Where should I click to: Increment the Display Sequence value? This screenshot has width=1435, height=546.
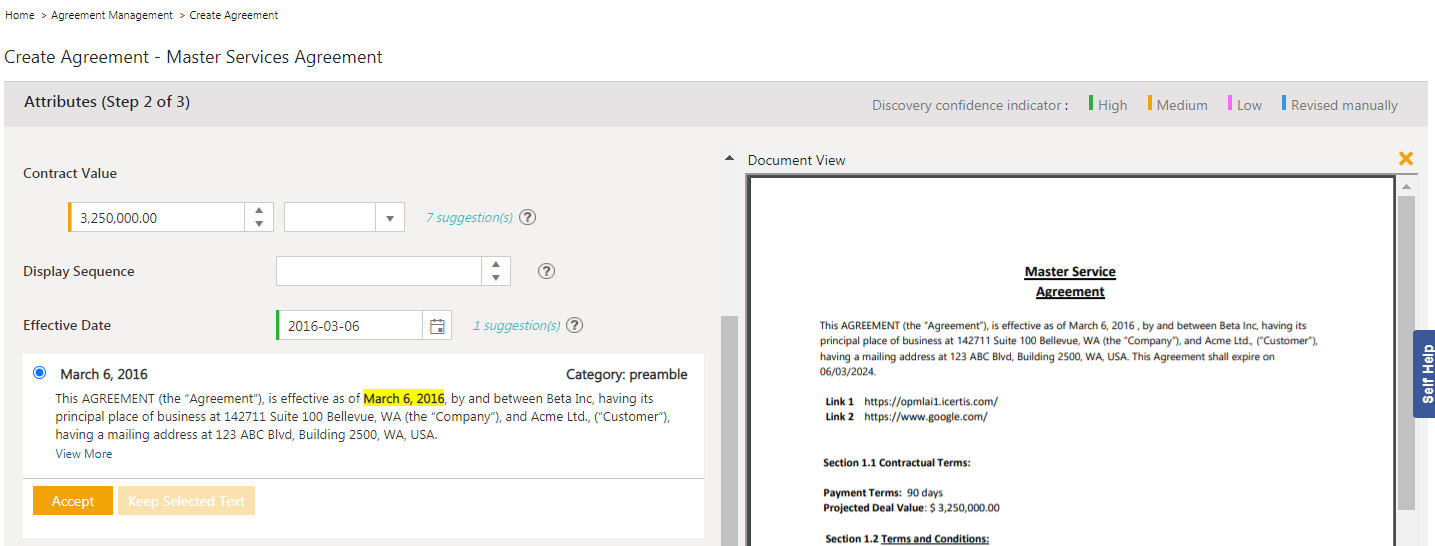[496, 265]
